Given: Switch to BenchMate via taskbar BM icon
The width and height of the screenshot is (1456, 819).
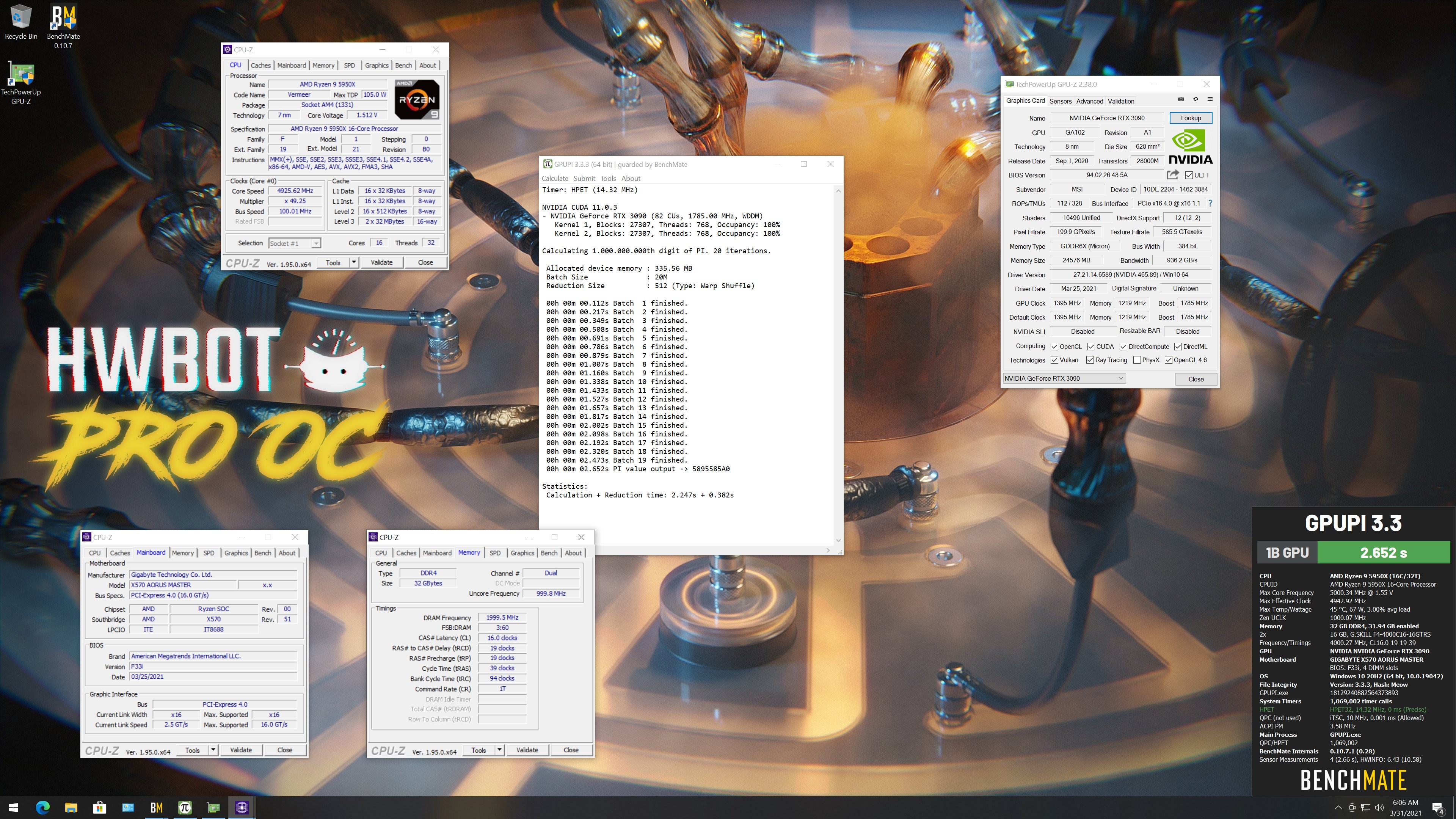Looking at the screenshot, I should click(157, 808).
